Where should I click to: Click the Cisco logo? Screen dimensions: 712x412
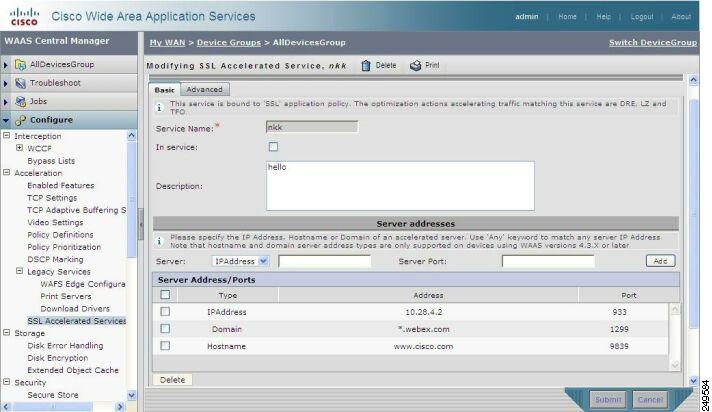coord(24,16)
